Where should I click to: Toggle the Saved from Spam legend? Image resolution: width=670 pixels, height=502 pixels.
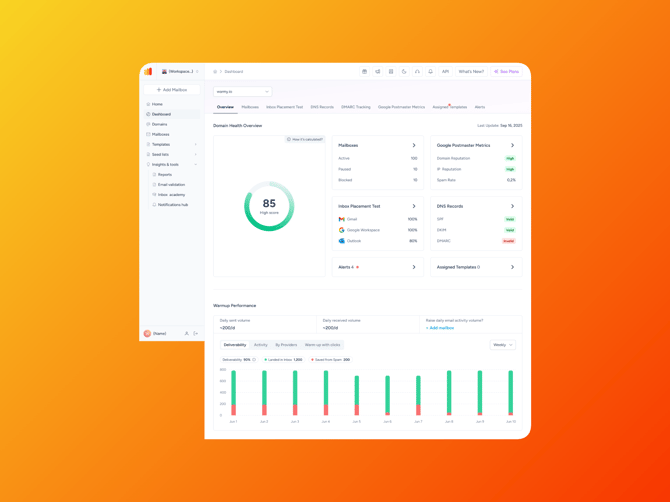click(330, 360)
